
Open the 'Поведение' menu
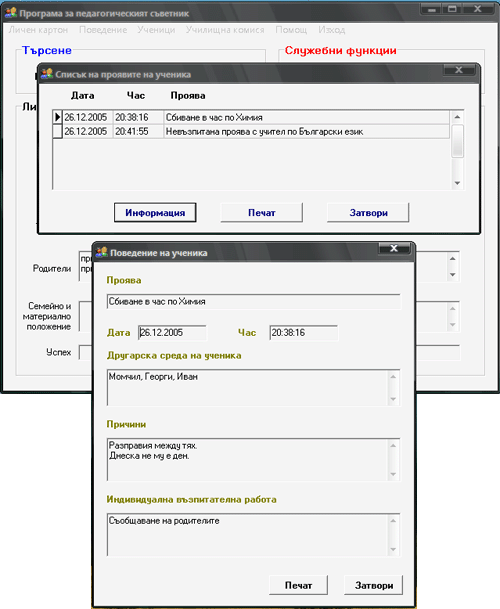103,30
